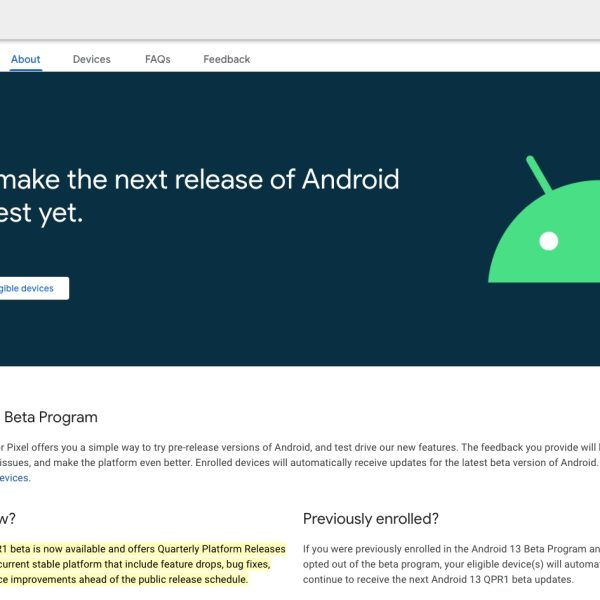Open the FAQs tab
The image size is (600, 600).
157,59
